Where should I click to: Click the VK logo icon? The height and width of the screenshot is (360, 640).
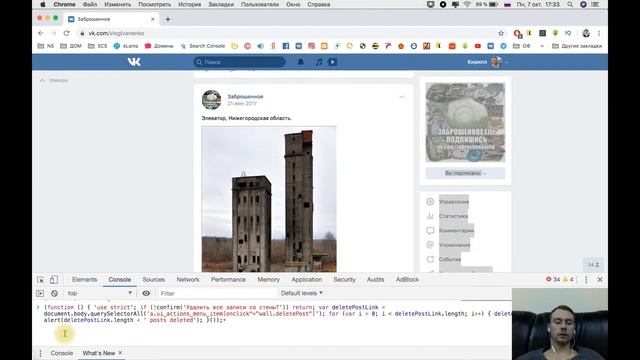click(x=134, y=62)
